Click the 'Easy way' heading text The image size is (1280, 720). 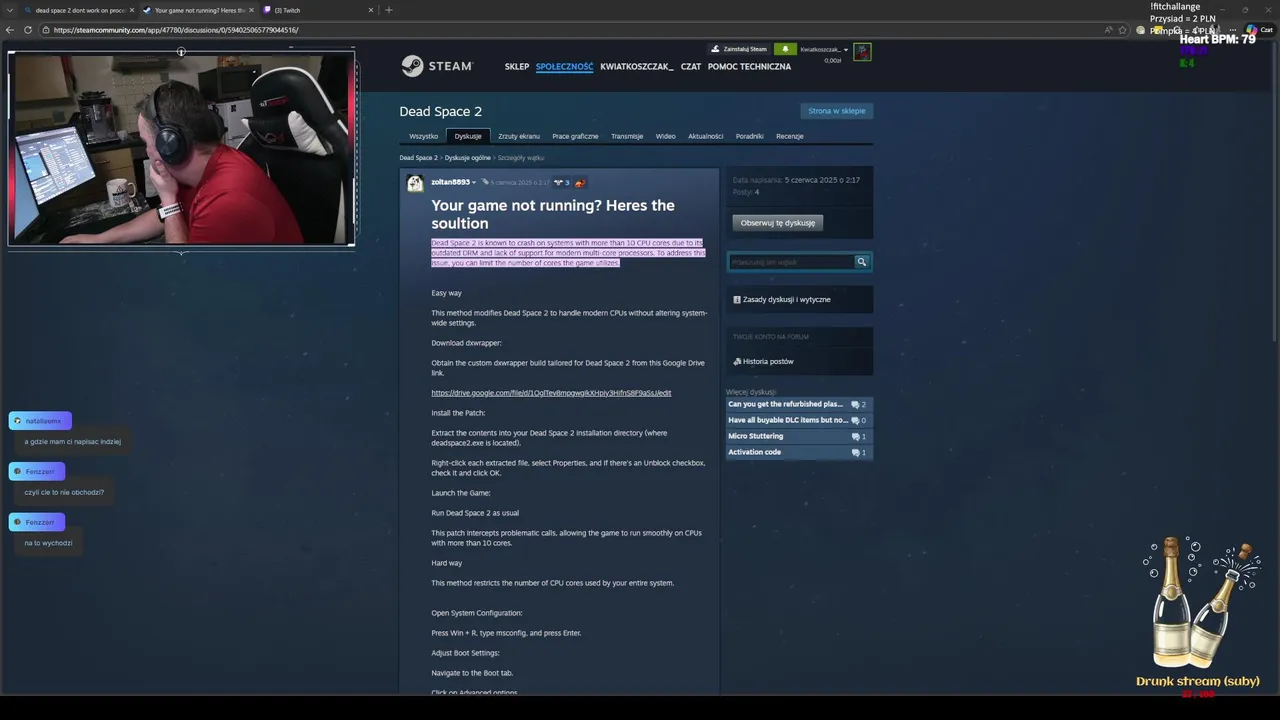click(x=446, y=293)
